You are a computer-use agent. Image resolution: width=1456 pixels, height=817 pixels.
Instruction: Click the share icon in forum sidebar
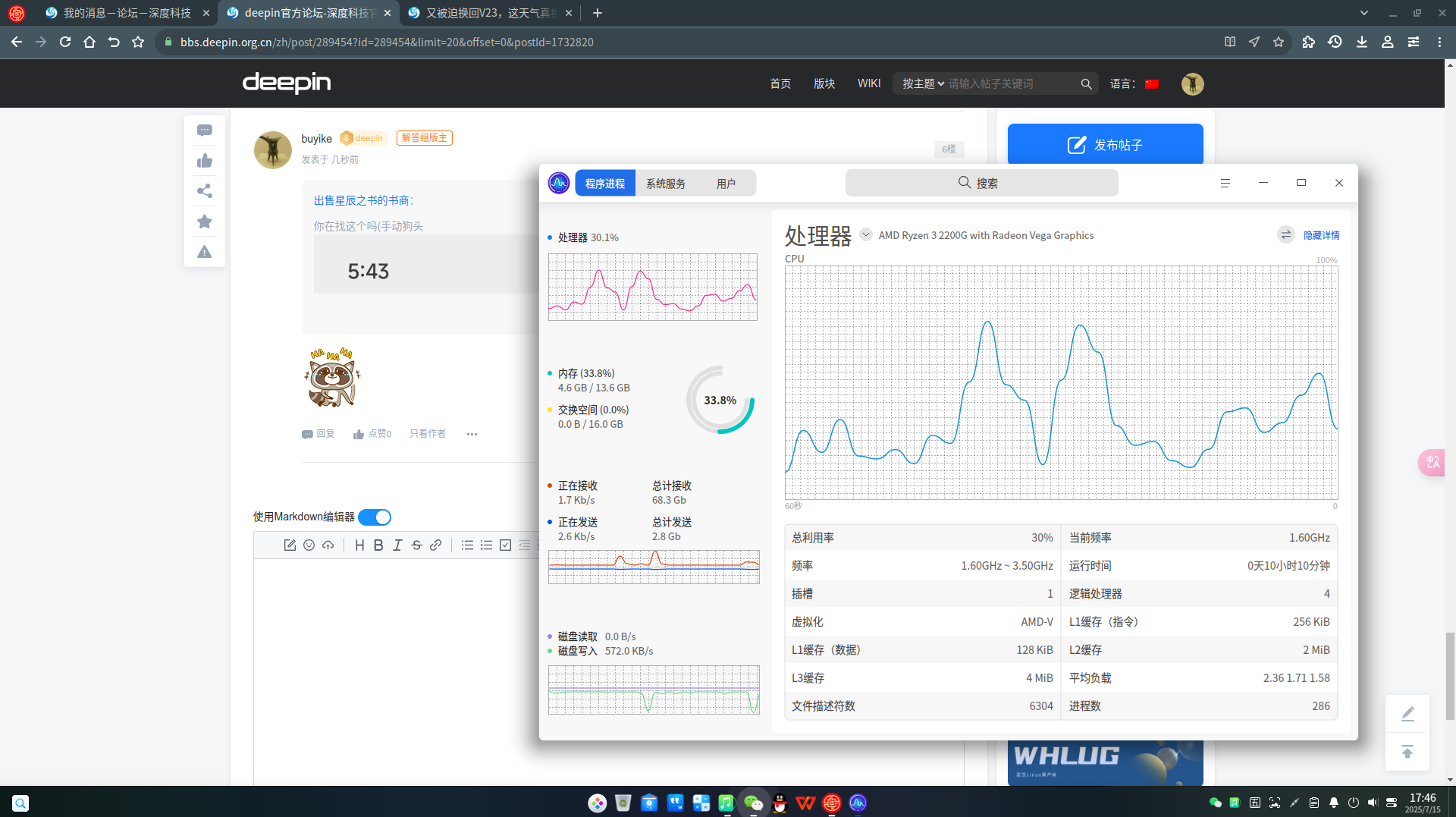pyautogui.click(x=205, y=191)
